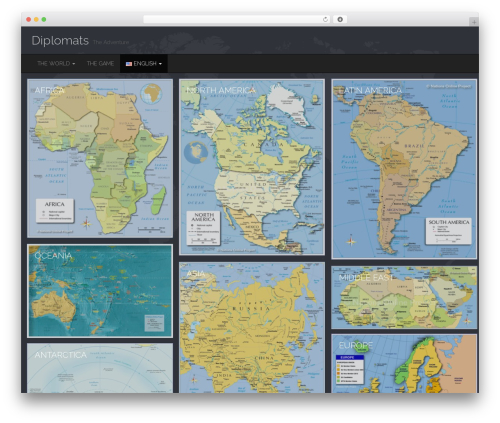Open the Europe map tile
Image resolution: width=500 pixels, height=423 pixels.
point(404,364)
